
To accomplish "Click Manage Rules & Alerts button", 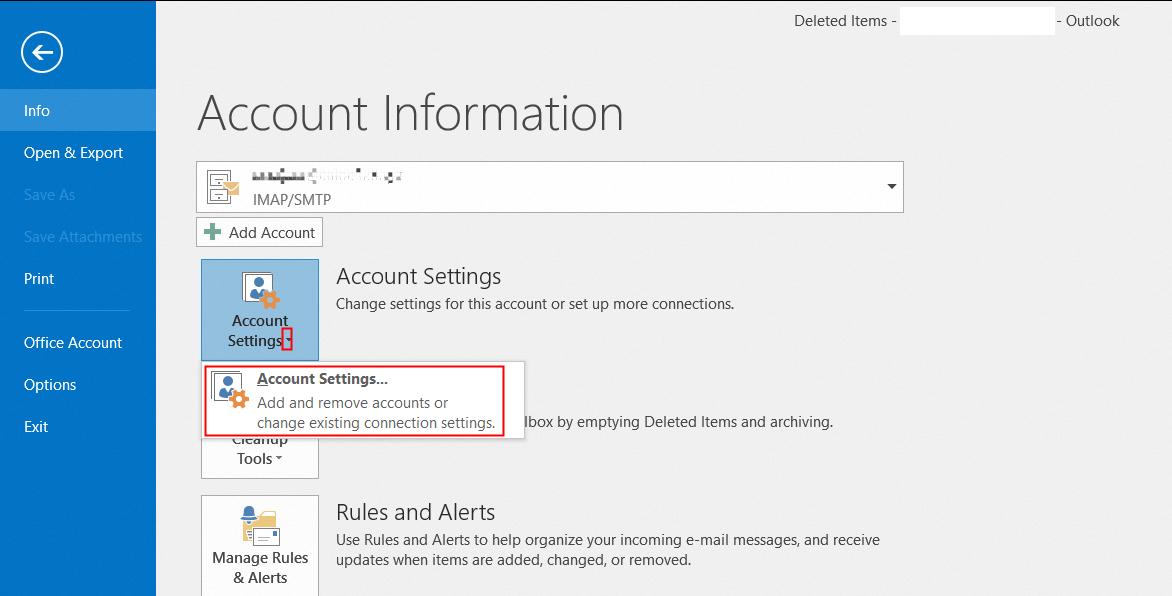I will 259,546.
